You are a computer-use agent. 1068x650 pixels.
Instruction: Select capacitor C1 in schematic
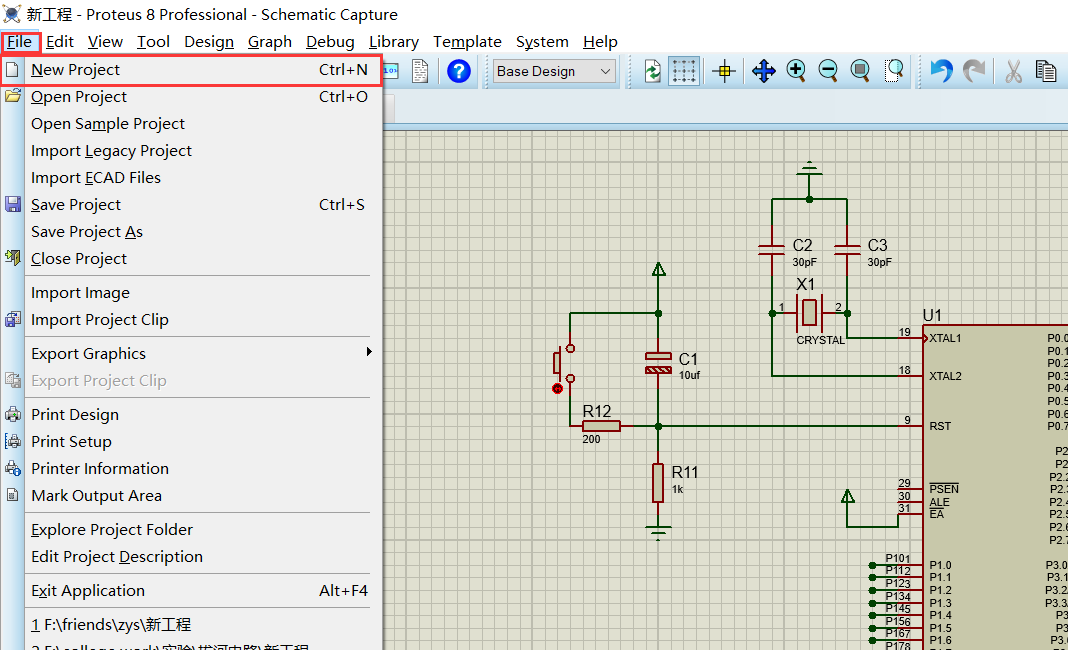[x=658, y=363]
